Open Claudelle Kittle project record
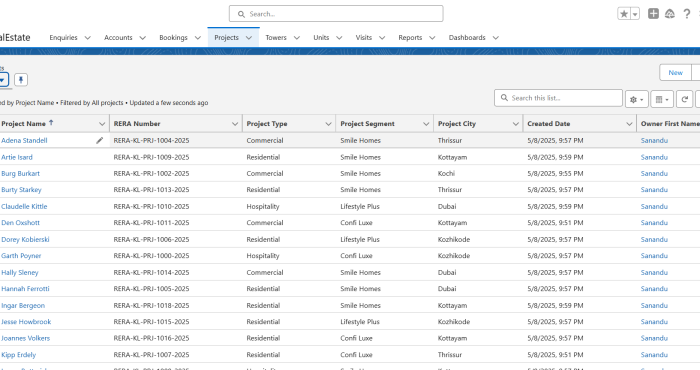 coord(24,207)
